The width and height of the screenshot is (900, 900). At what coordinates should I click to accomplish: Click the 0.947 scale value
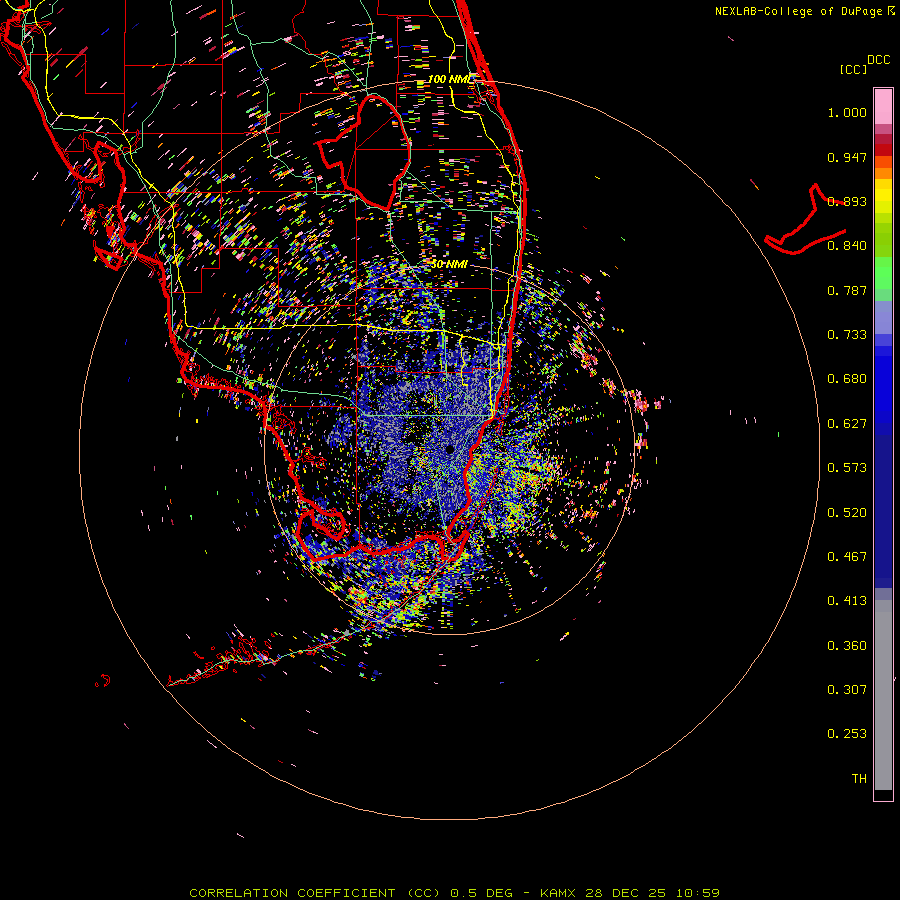(847, 157)
